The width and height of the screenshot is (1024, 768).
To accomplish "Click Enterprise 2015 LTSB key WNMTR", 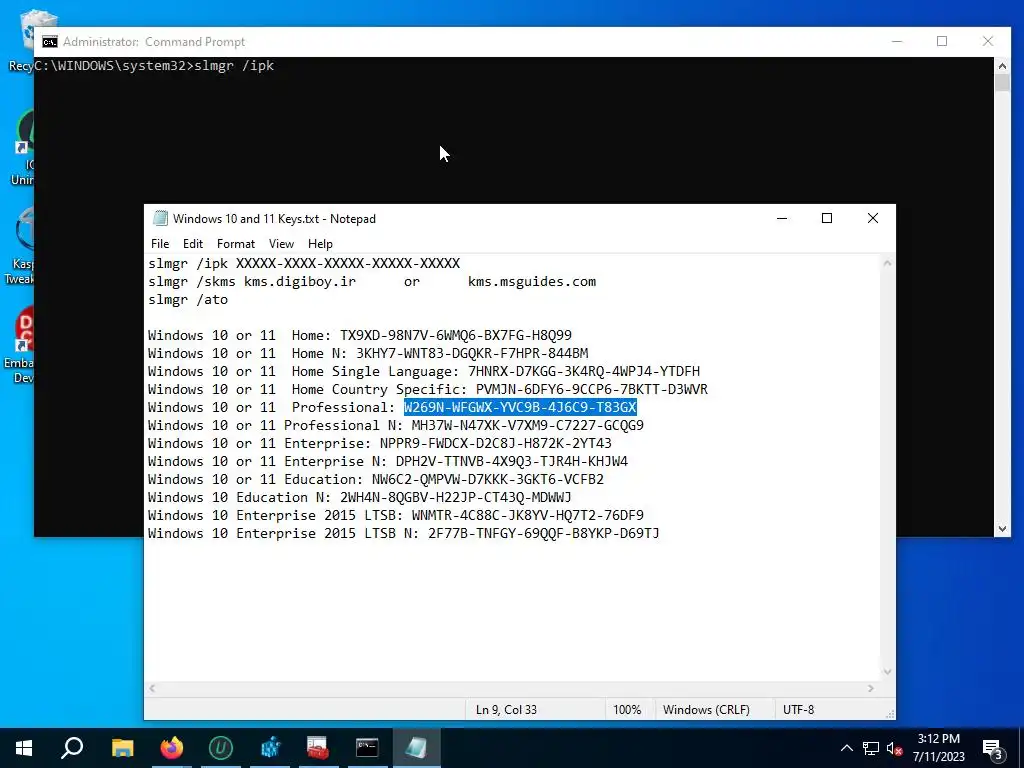I will (x=528, y=515).
